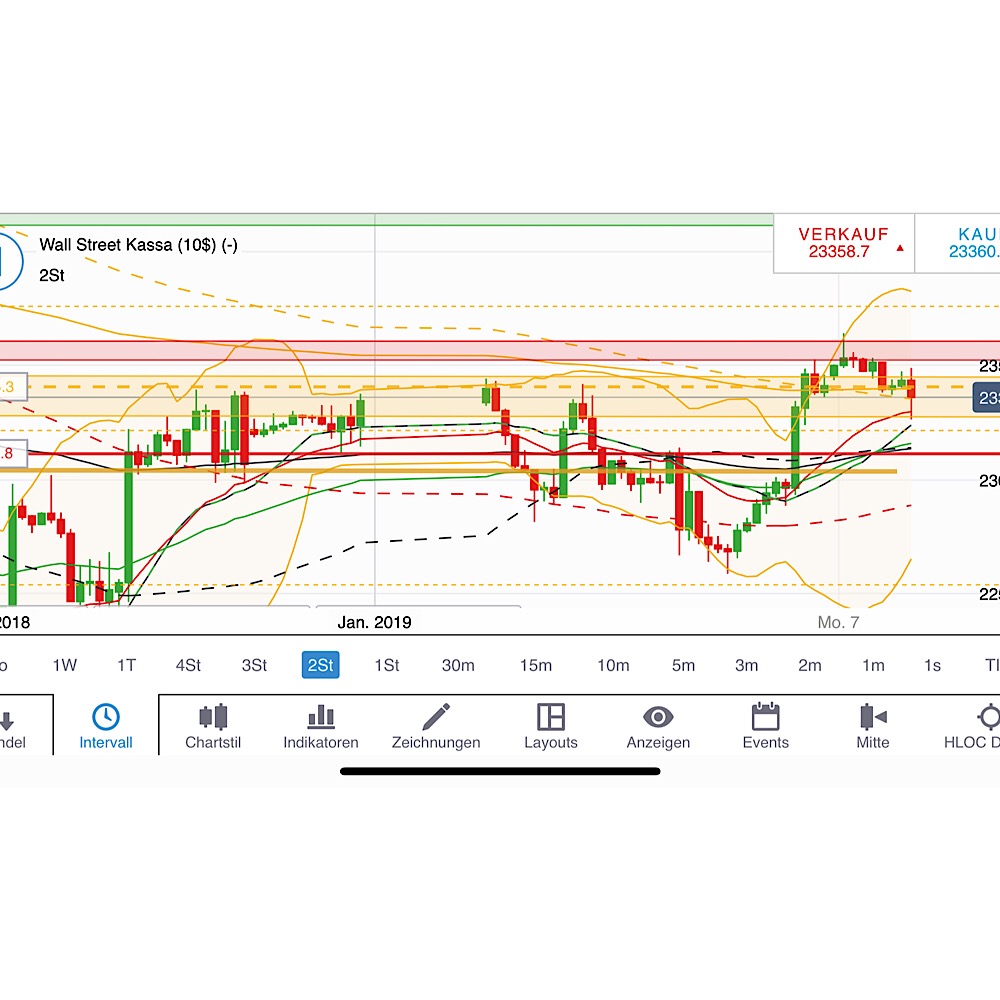Switch to the 1T interval
Screen dimensions: 1000x1000
tap(126, 665)
